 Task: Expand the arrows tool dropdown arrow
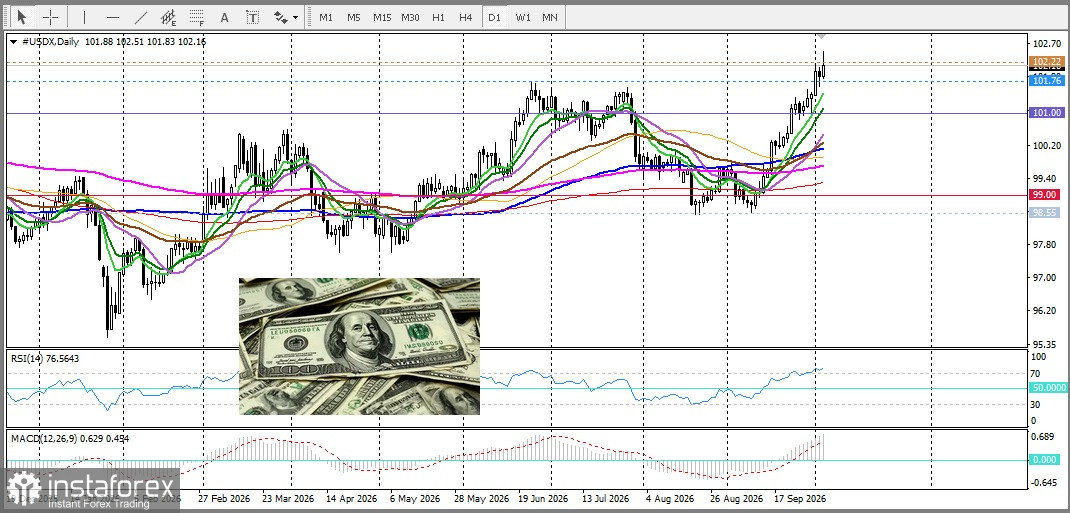point(295,18)
